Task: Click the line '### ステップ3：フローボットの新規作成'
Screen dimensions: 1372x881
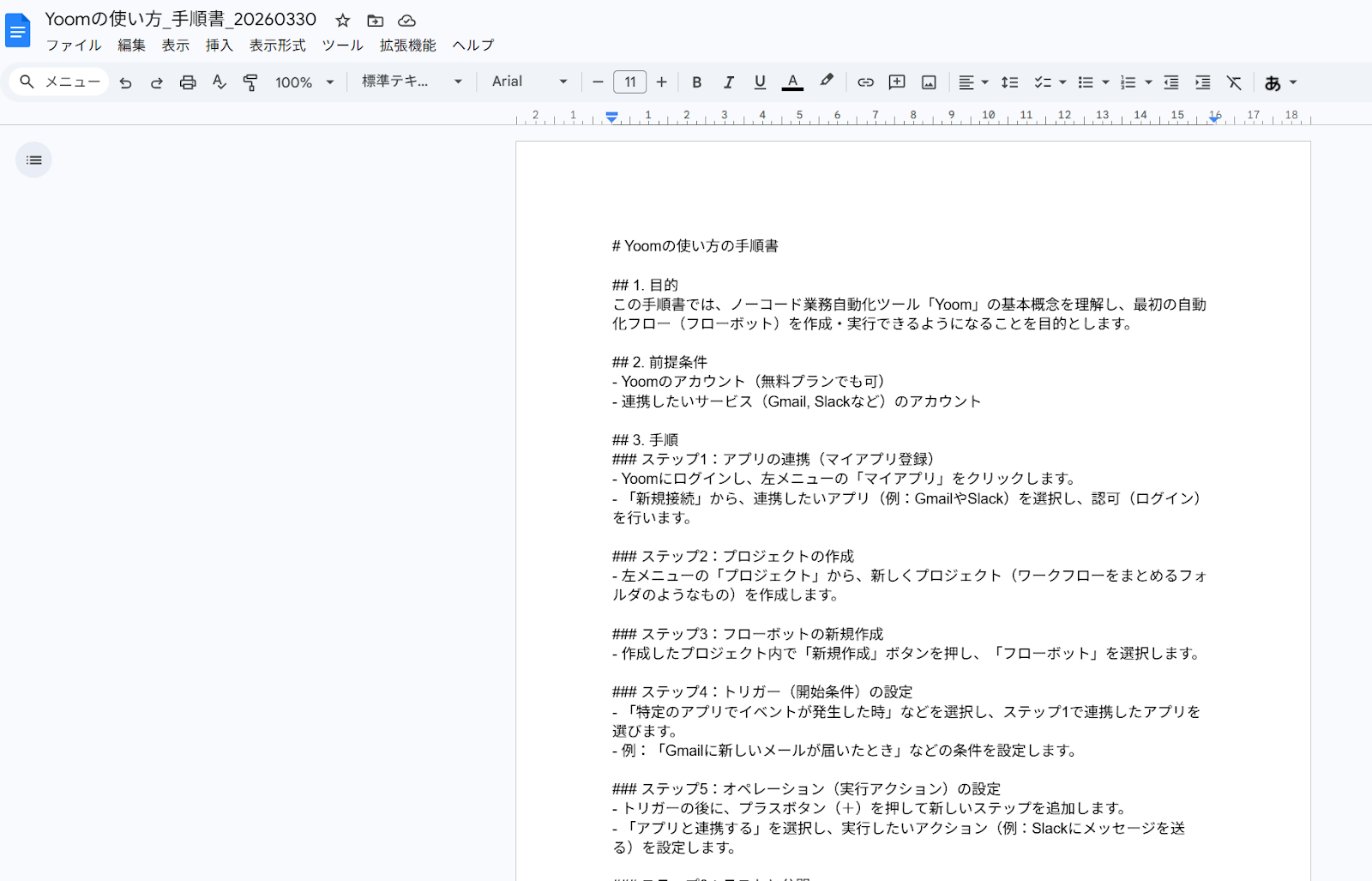Action: pyautogui.click(x=748, y=634)
